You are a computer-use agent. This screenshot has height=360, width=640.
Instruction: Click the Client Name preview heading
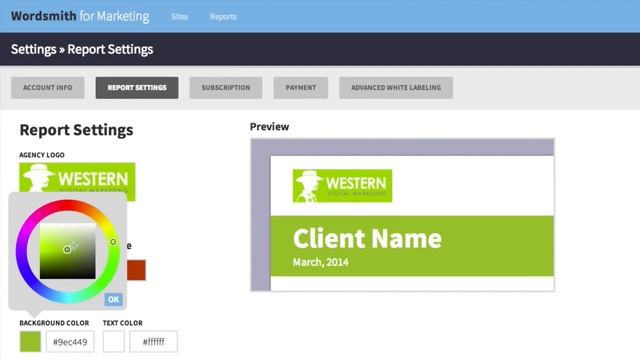point(367,238)
